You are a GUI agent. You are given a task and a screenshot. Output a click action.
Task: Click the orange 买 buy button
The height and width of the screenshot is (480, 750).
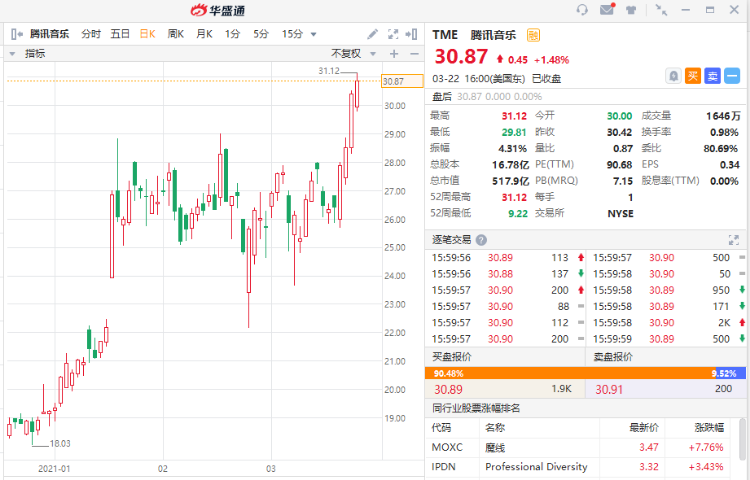tap(693, 76)
